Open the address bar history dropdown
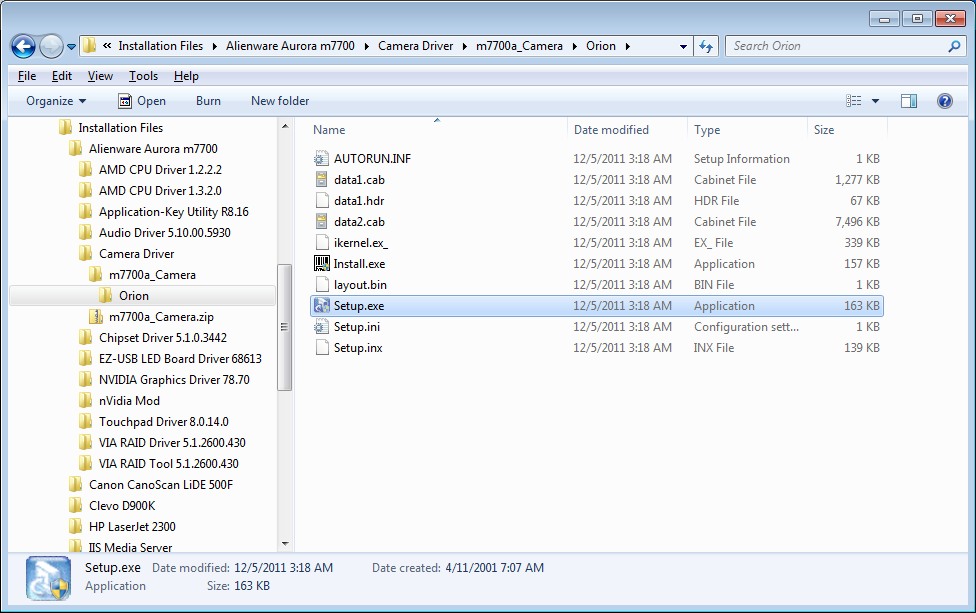Viewport: 976px width, 613px height. click(x=683, y=47)
